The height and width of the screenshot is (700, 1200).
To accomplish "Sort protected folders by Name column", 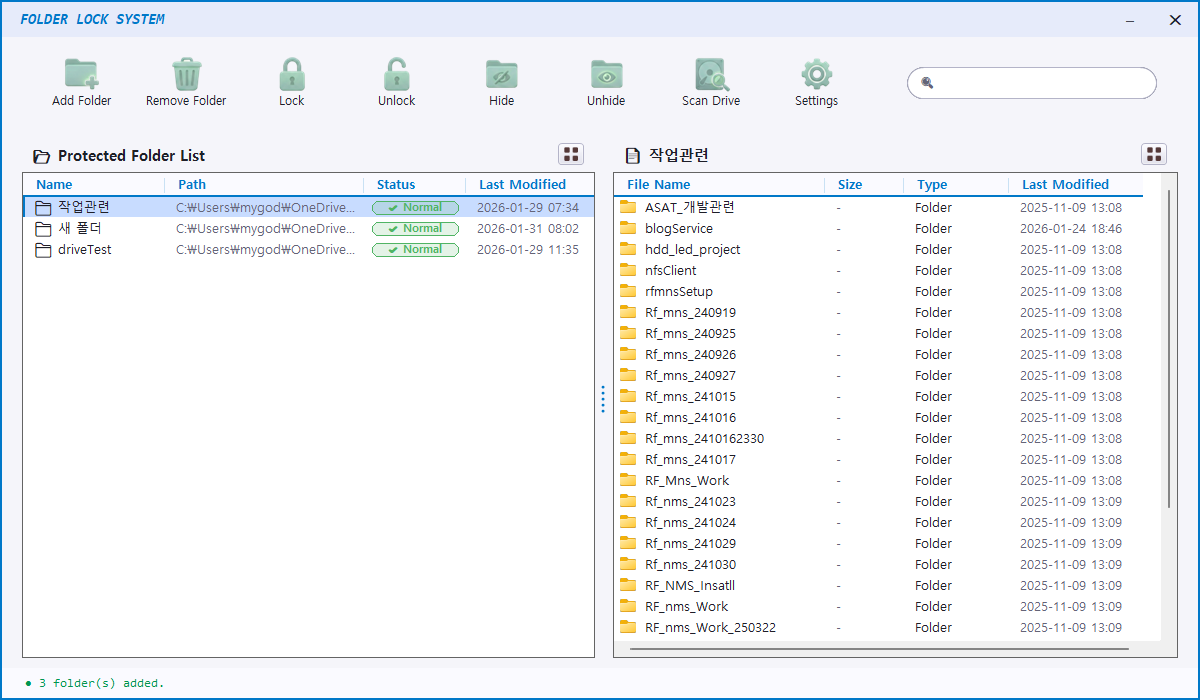I will click(54, 184).
